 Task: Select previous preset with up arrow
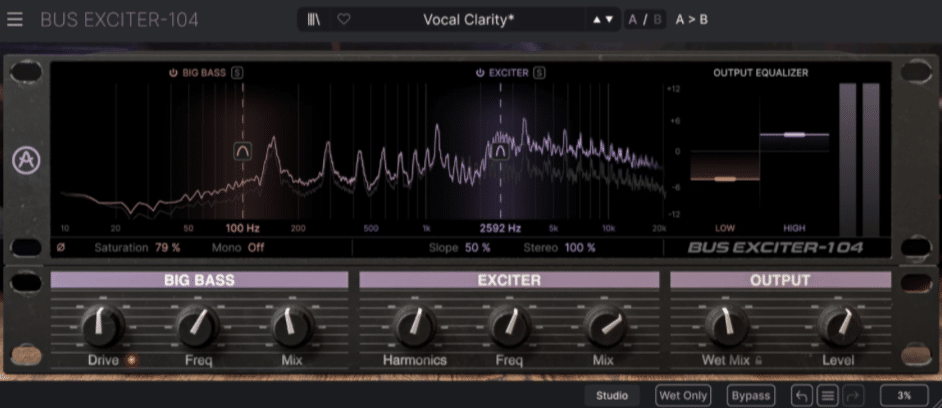coord(597,19)
